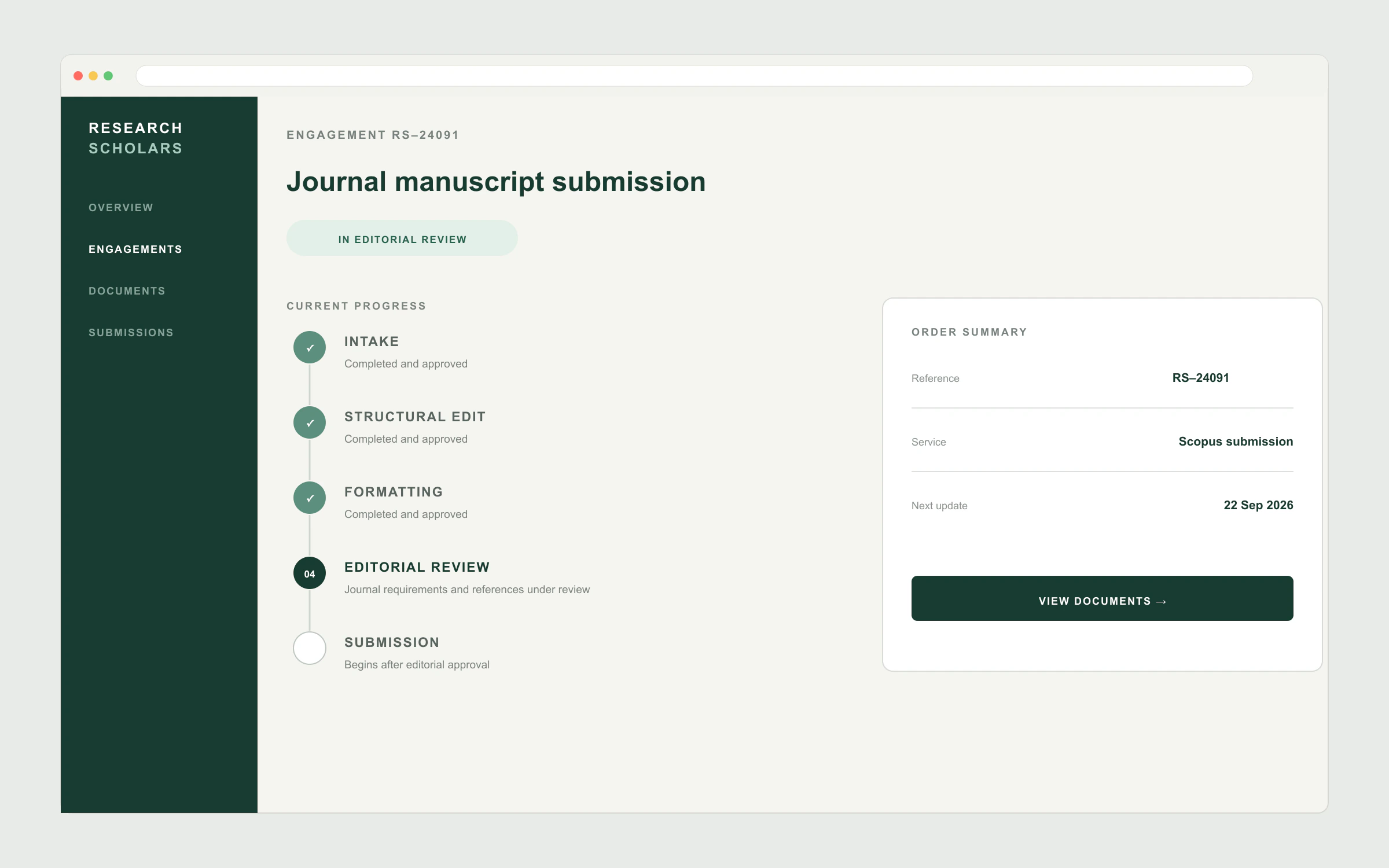The height and width of the screenshot is (868, 1389).
Task: Click the Formatting step checkmark icon
Action: point(310,498)
